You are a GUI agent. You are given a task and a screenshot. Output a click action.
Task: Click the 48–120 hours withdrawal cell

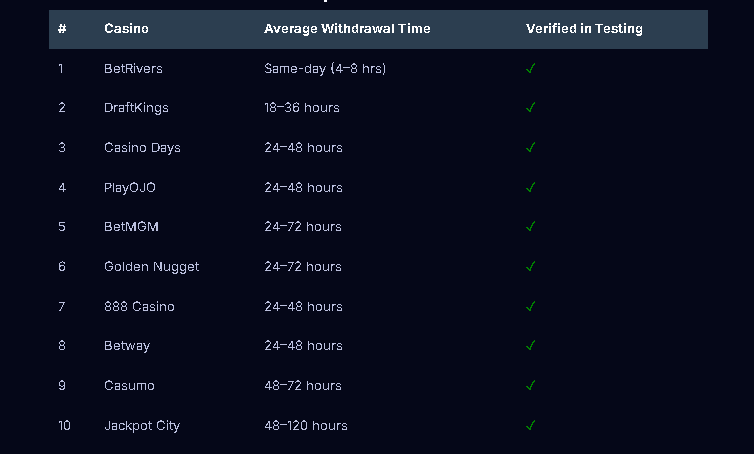pyautogui.click(x=305, y=425)
